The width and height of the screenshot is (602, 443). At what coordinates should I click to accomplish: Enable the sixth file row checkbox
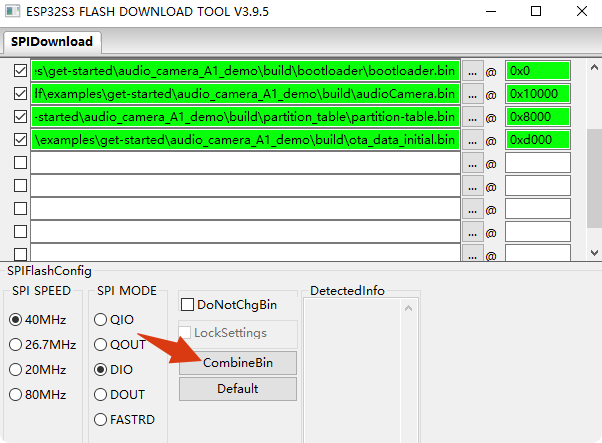20,186
